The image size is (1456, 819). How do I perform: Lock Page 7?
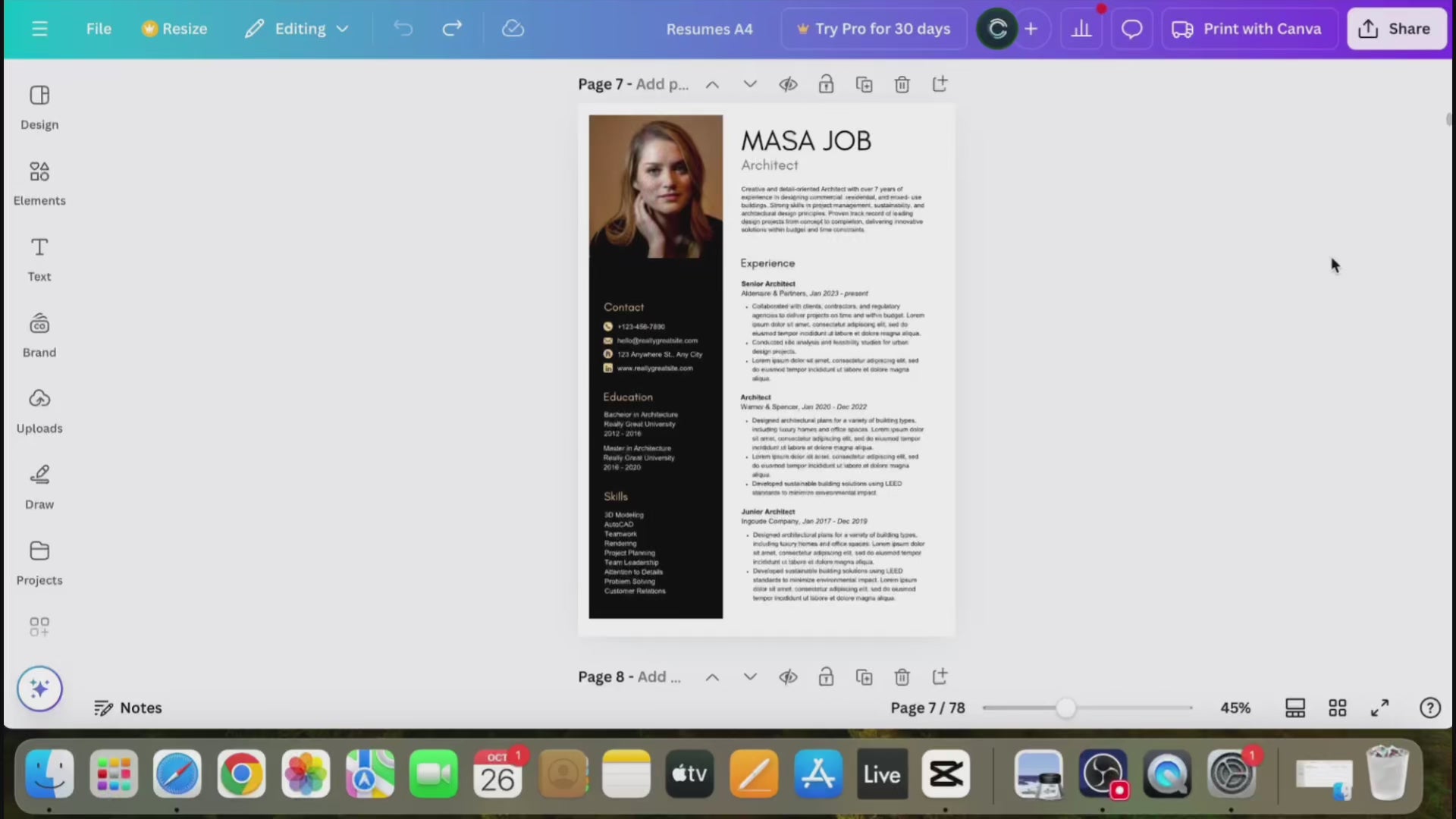pyautogui.click(x=826, y=84)
